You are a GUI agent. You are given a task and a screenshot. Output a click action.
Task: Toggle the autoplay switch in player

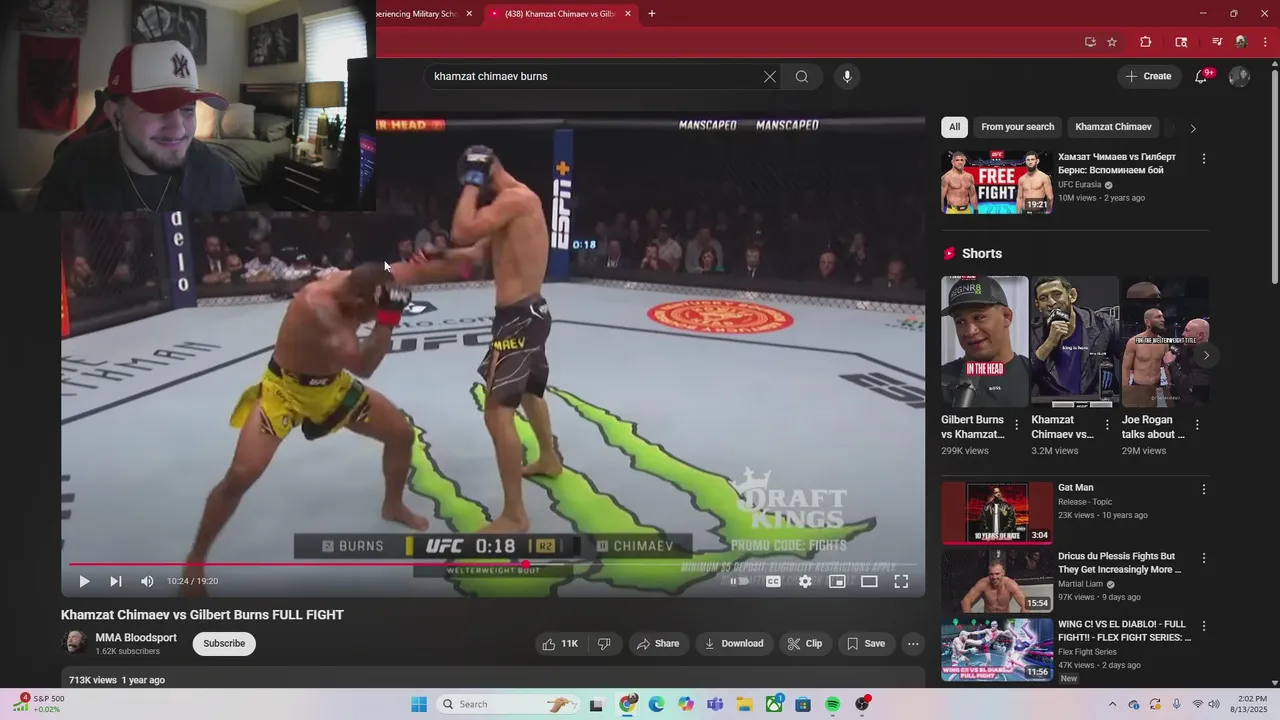[739, 581]
